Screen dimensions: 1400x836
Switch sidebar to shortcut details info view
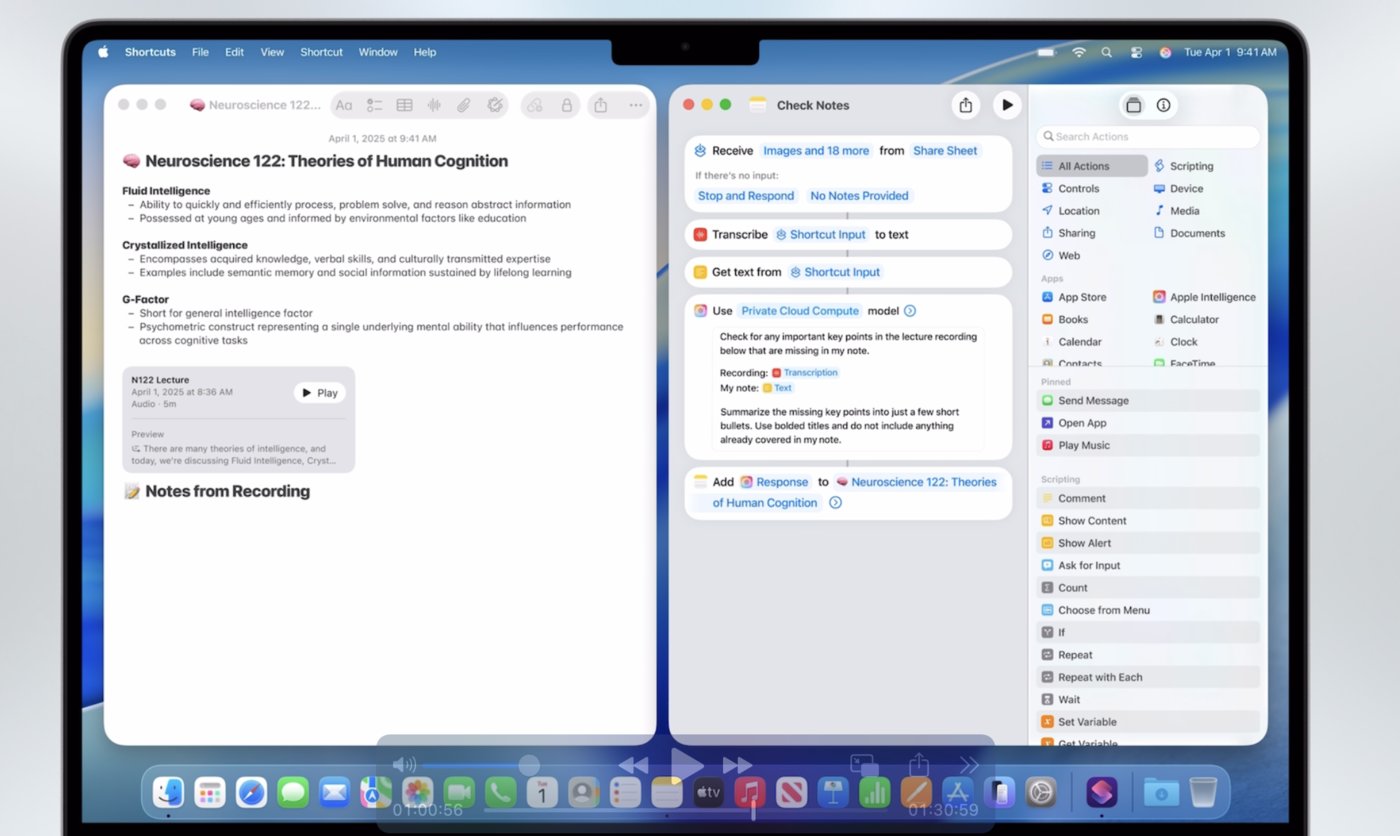[x=1163, y=105]
